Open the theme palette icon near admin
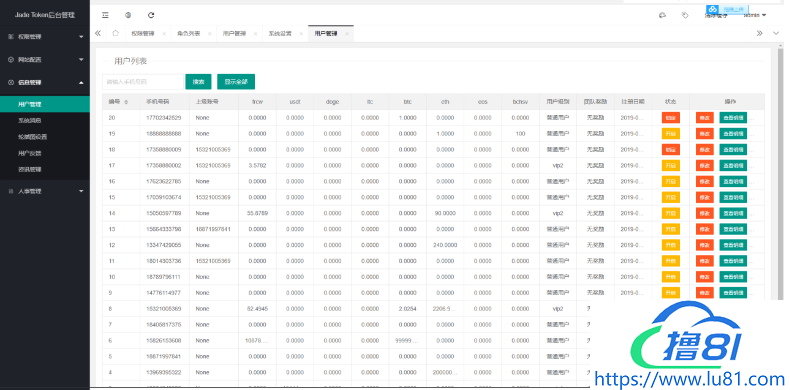Viewport: 790px width, 390px height. (x=663, y=15)
